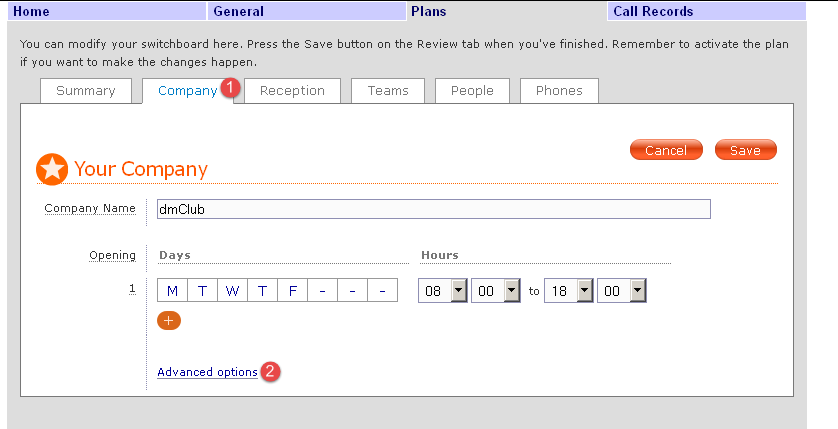
Task: Toggle Friday in the opening days
Action: tap(292, 291)
